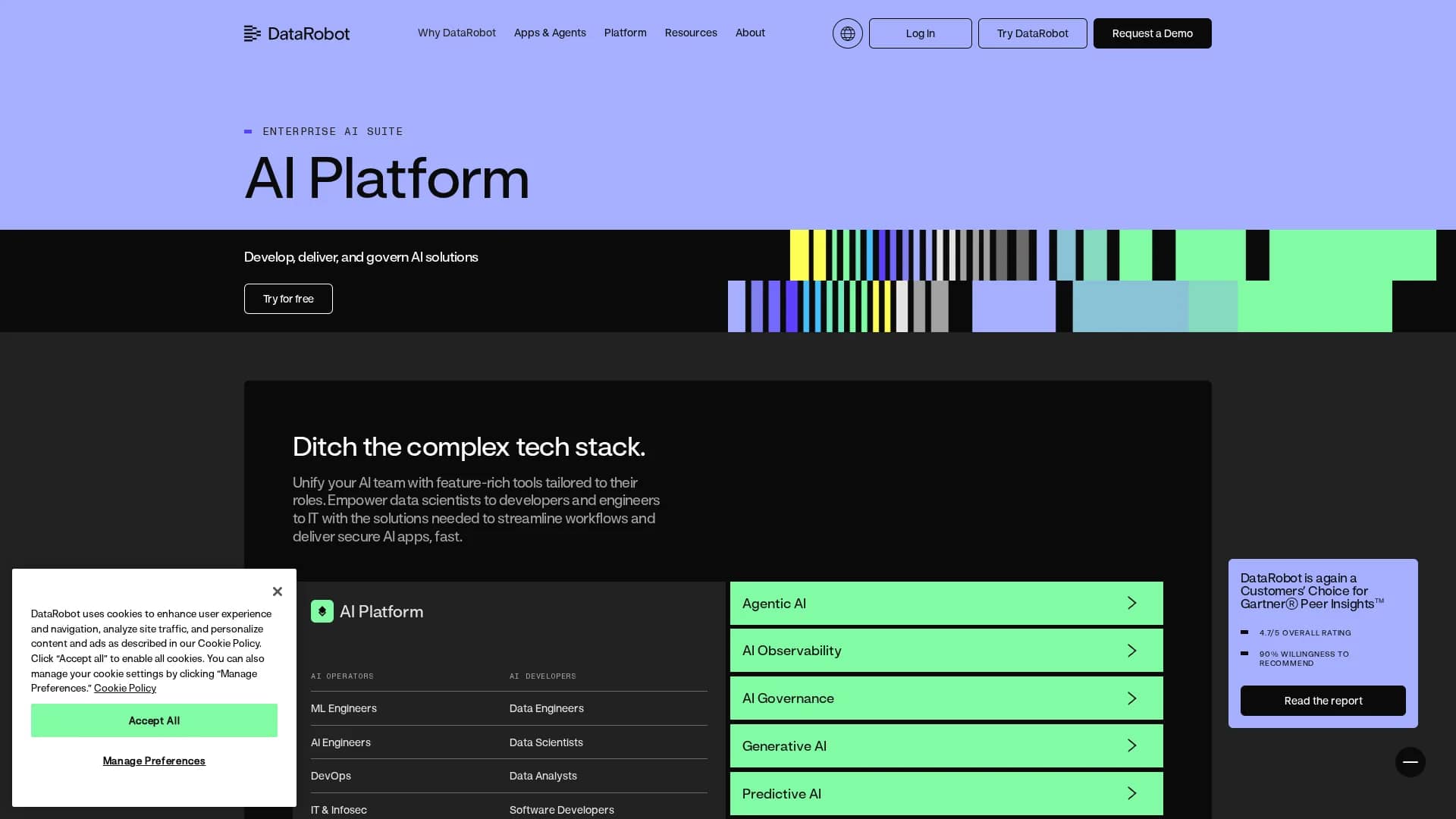1456x819 pixels.
Task: Expand the Predictive AI row
Action: pyautogui.click(x=946, y=794)
